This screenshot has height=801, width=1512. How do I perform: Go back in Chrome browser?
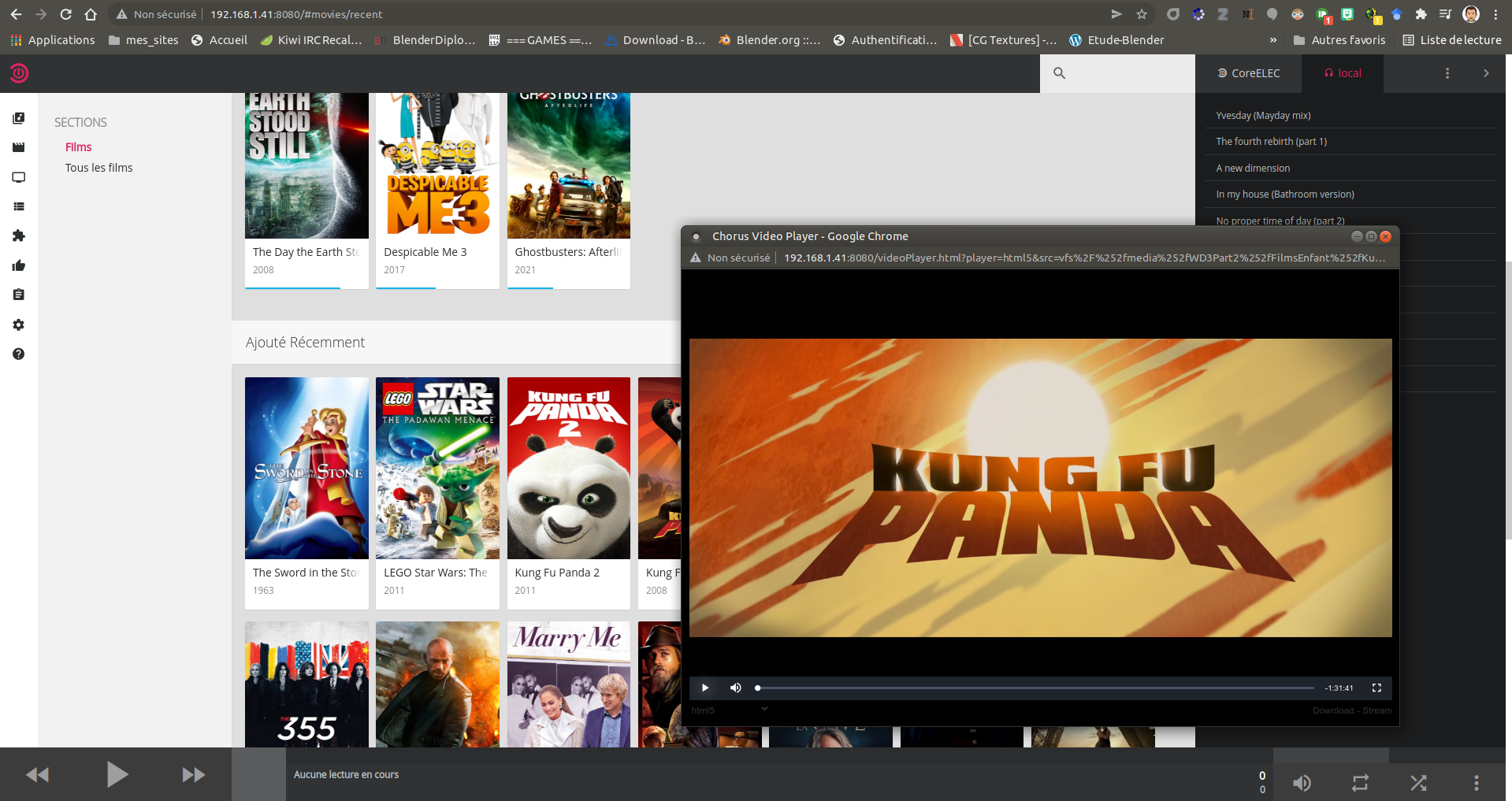click(x=16, y=14)
